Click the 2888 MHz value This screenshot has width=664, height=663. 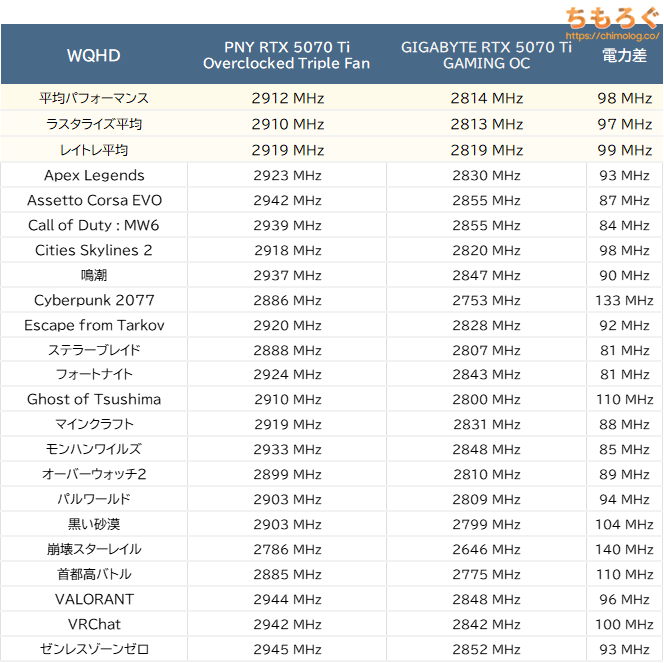tap(288, 350)
